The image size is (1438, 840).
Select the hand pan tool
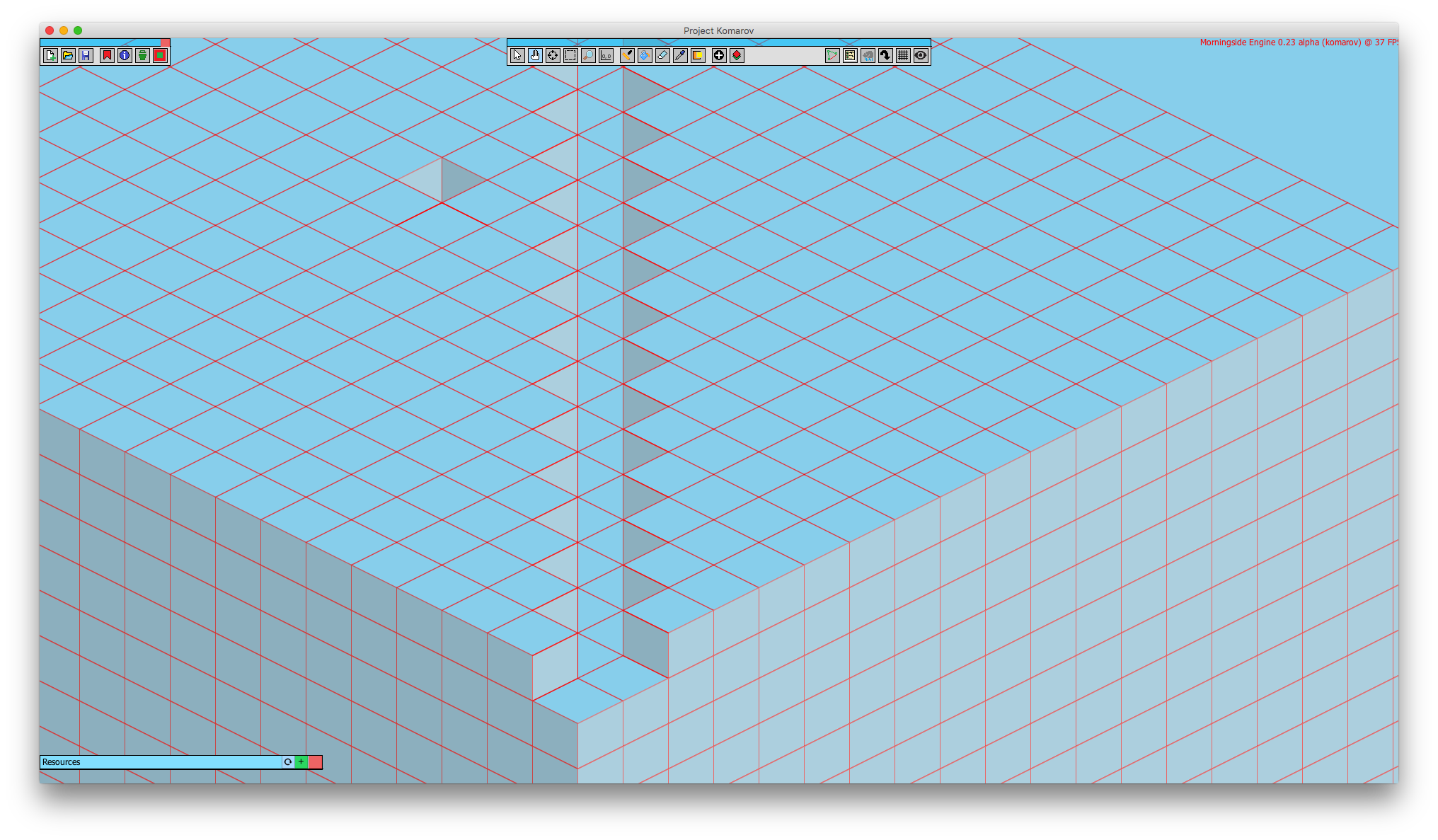[x=535, y=56]
